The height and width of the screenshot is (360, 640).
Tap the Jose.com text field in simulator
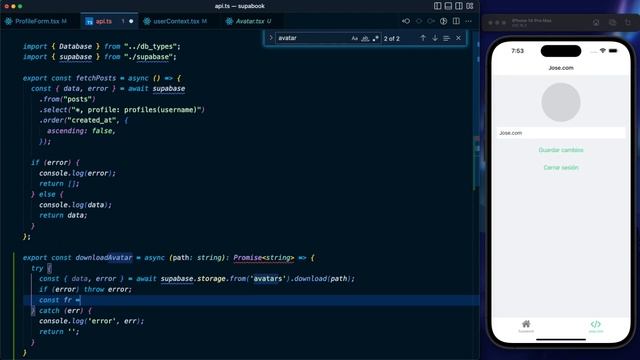561,133
